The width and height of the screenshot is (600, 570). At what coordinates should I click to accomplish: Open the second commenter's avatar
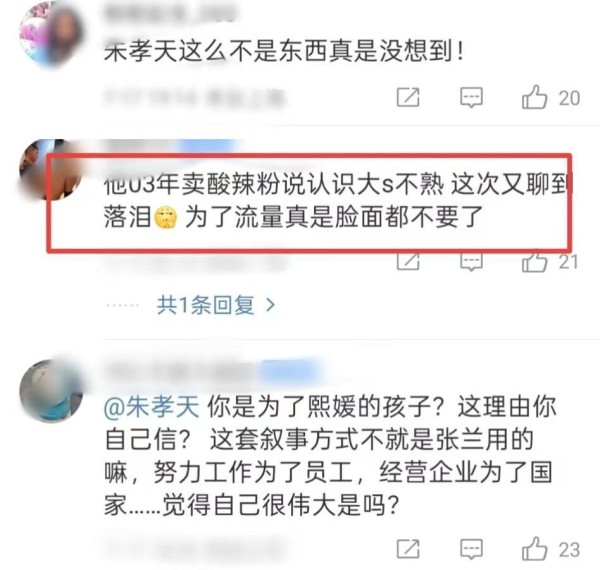coord(51,170)
